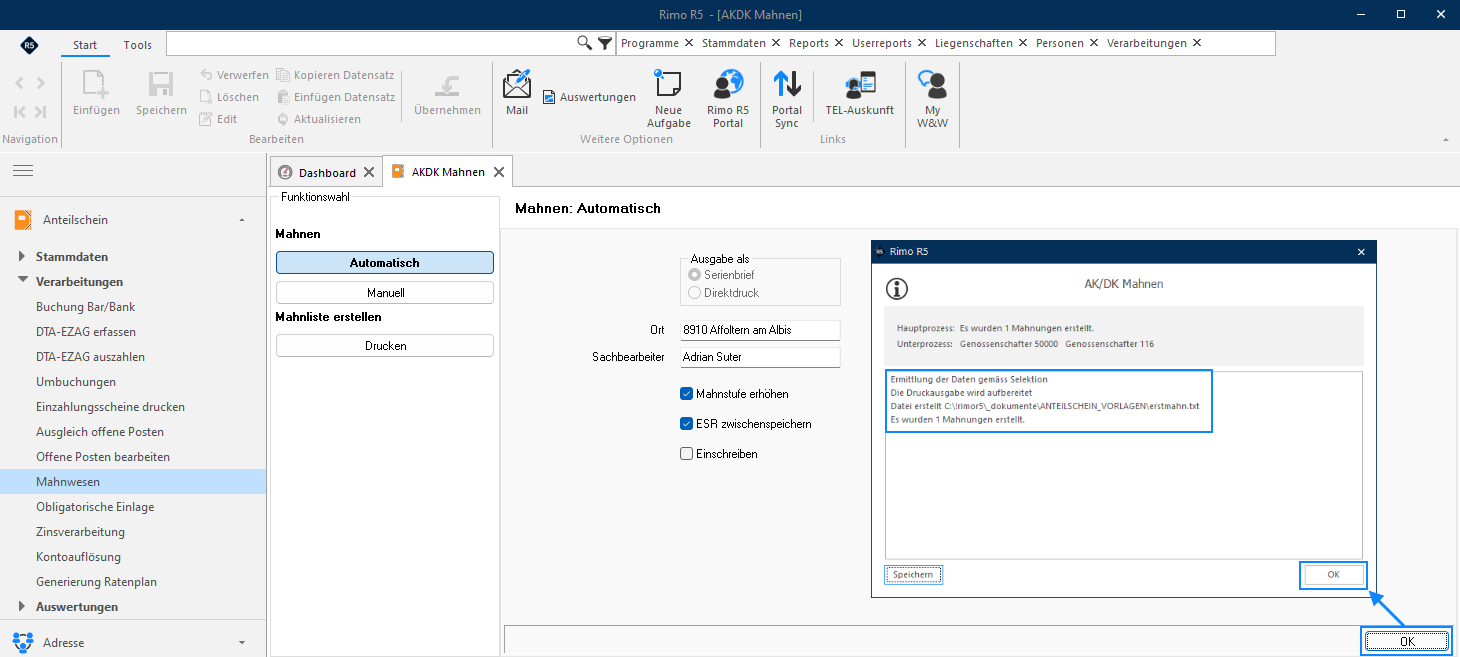Uncheck ESR zwischenspeichern checkbox
Screen dimensions: 1460x657
686,424
